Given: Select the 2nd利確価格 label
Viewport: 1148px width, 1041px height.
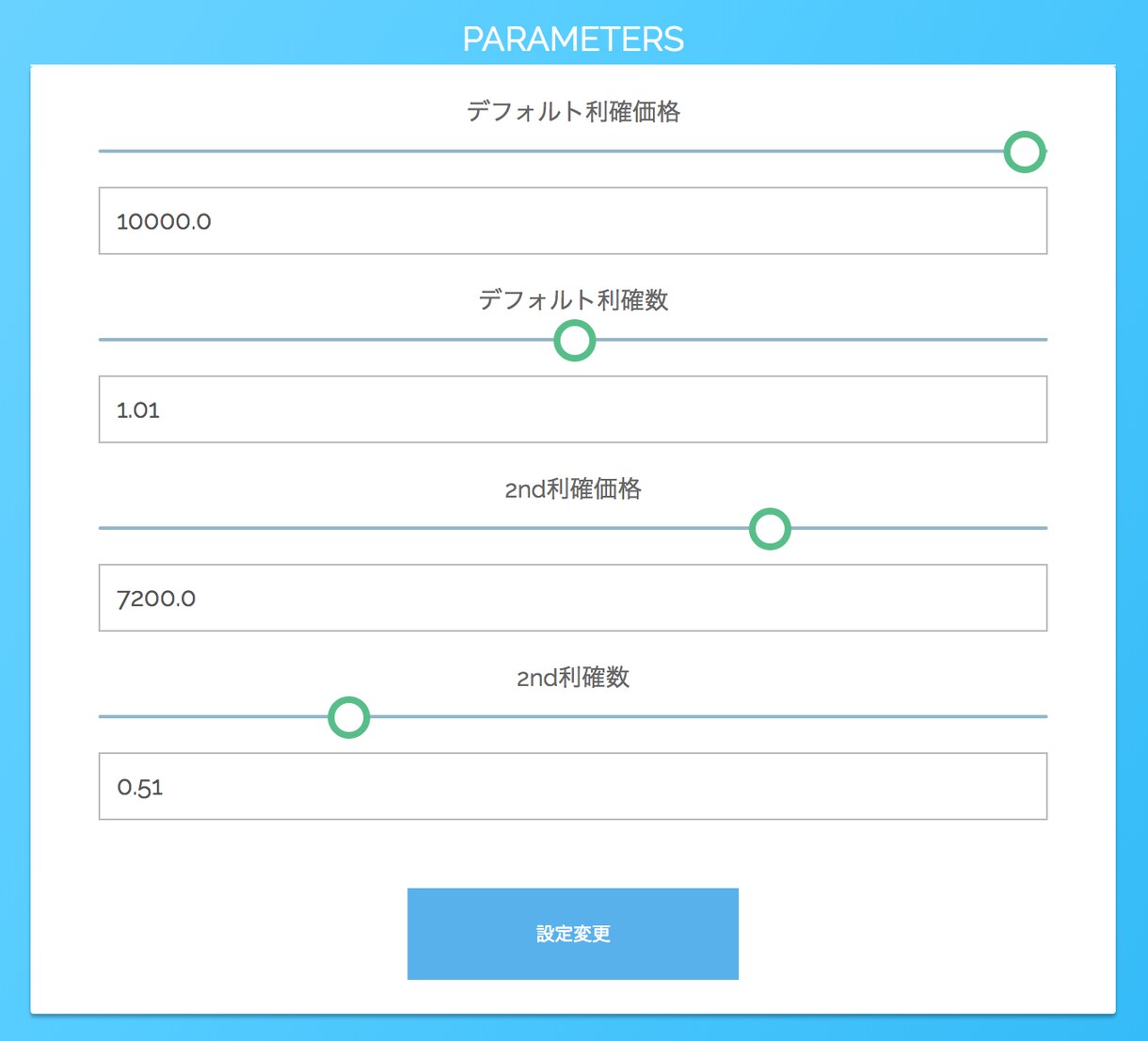Looking at the screenshot, I should tap(573, 488).
